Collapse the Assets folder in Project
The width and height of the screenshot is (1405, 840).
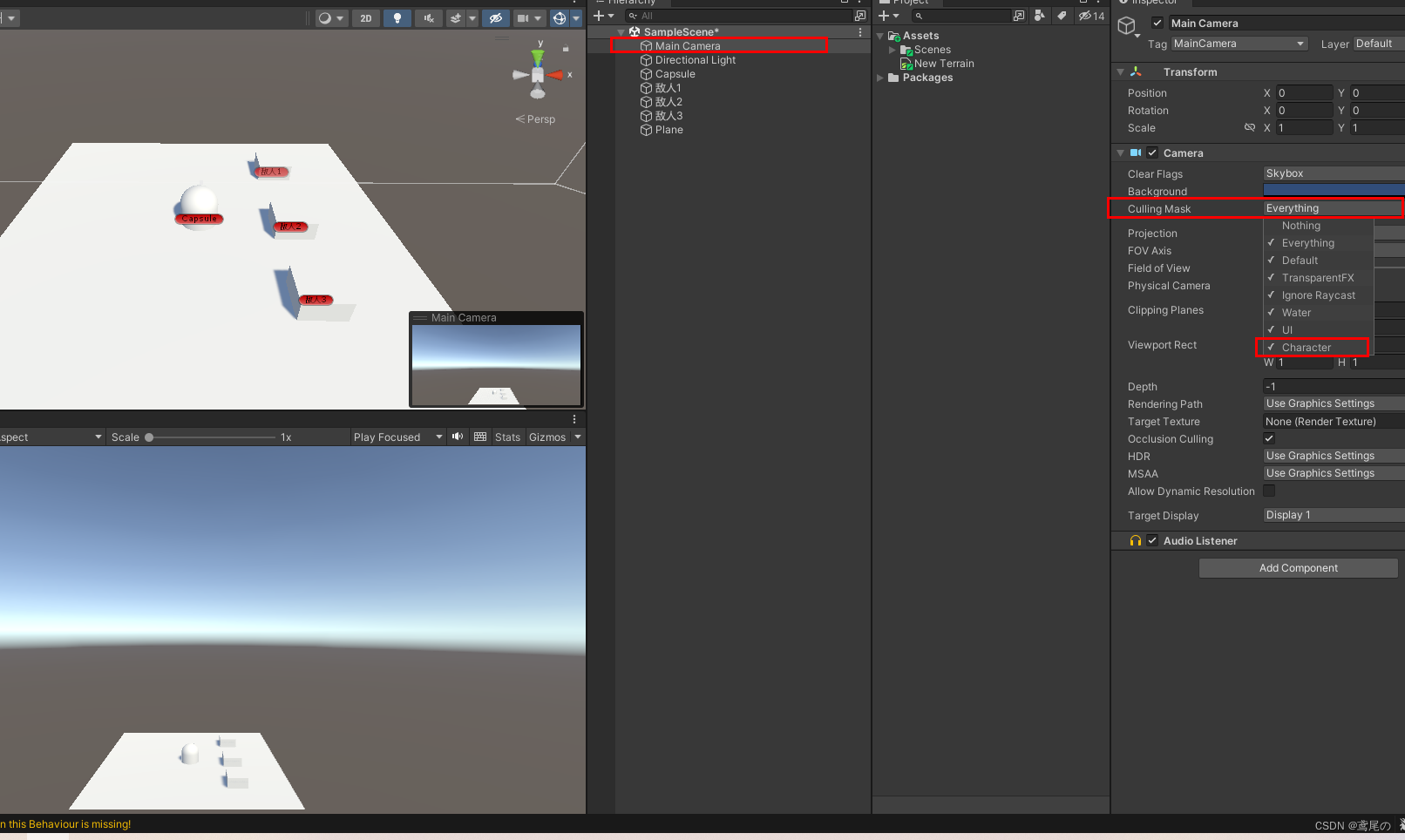click(x=880, y=36)
